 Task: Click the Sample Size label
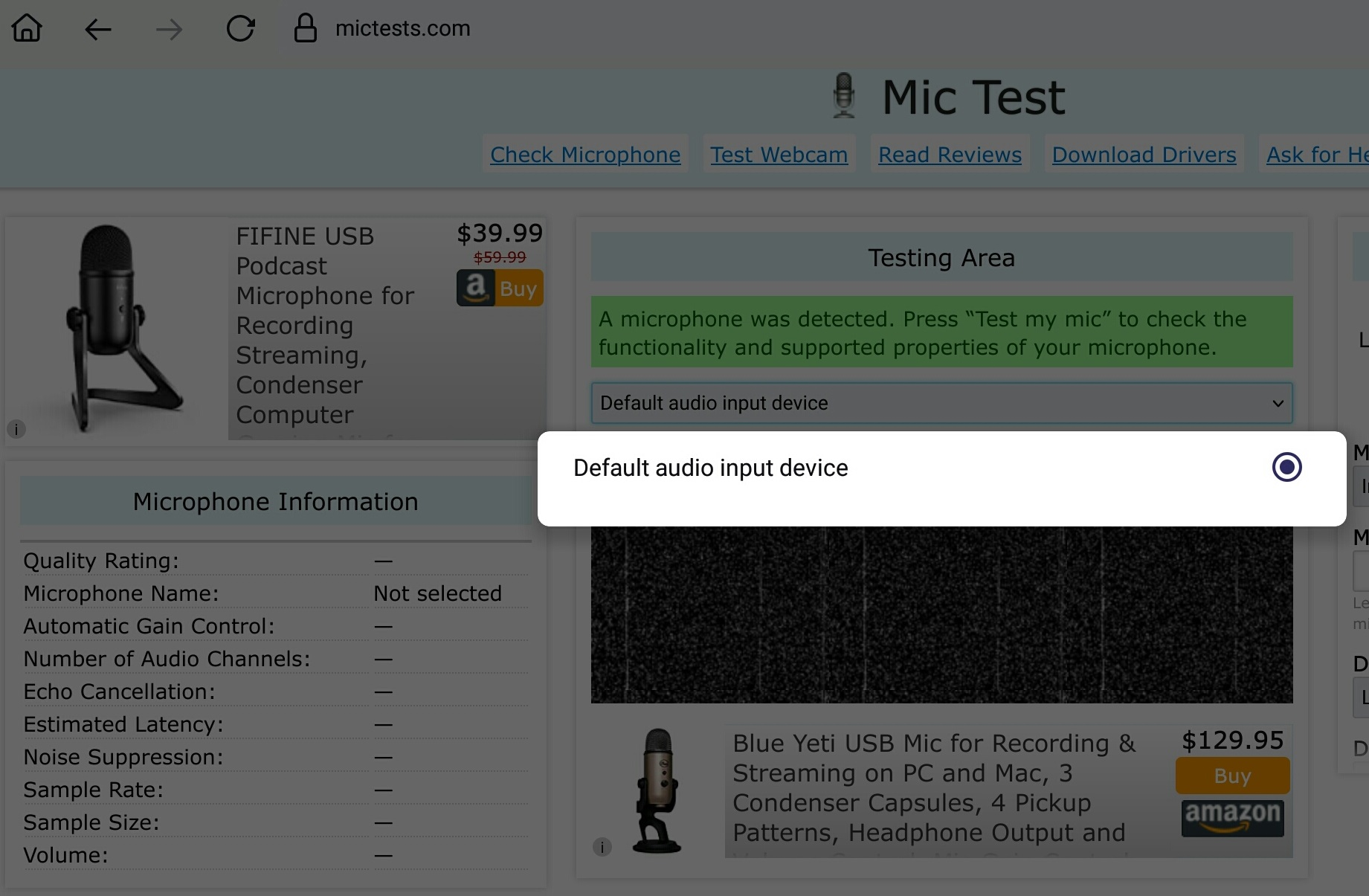coord(91,822)
